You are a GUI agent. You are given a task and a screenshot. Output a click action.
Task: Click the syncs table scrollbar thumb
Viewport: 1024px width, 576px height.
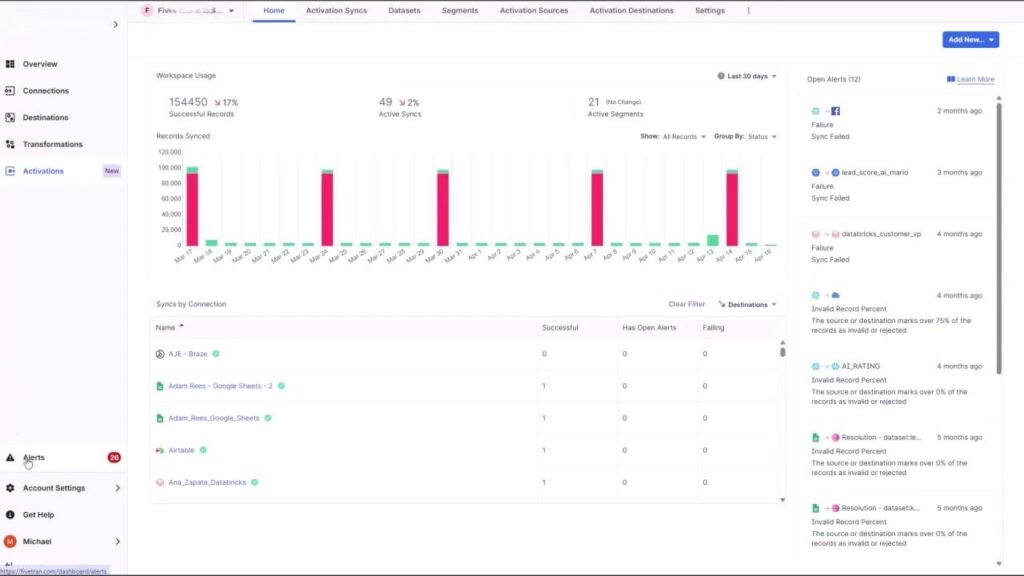pos(782,352)
